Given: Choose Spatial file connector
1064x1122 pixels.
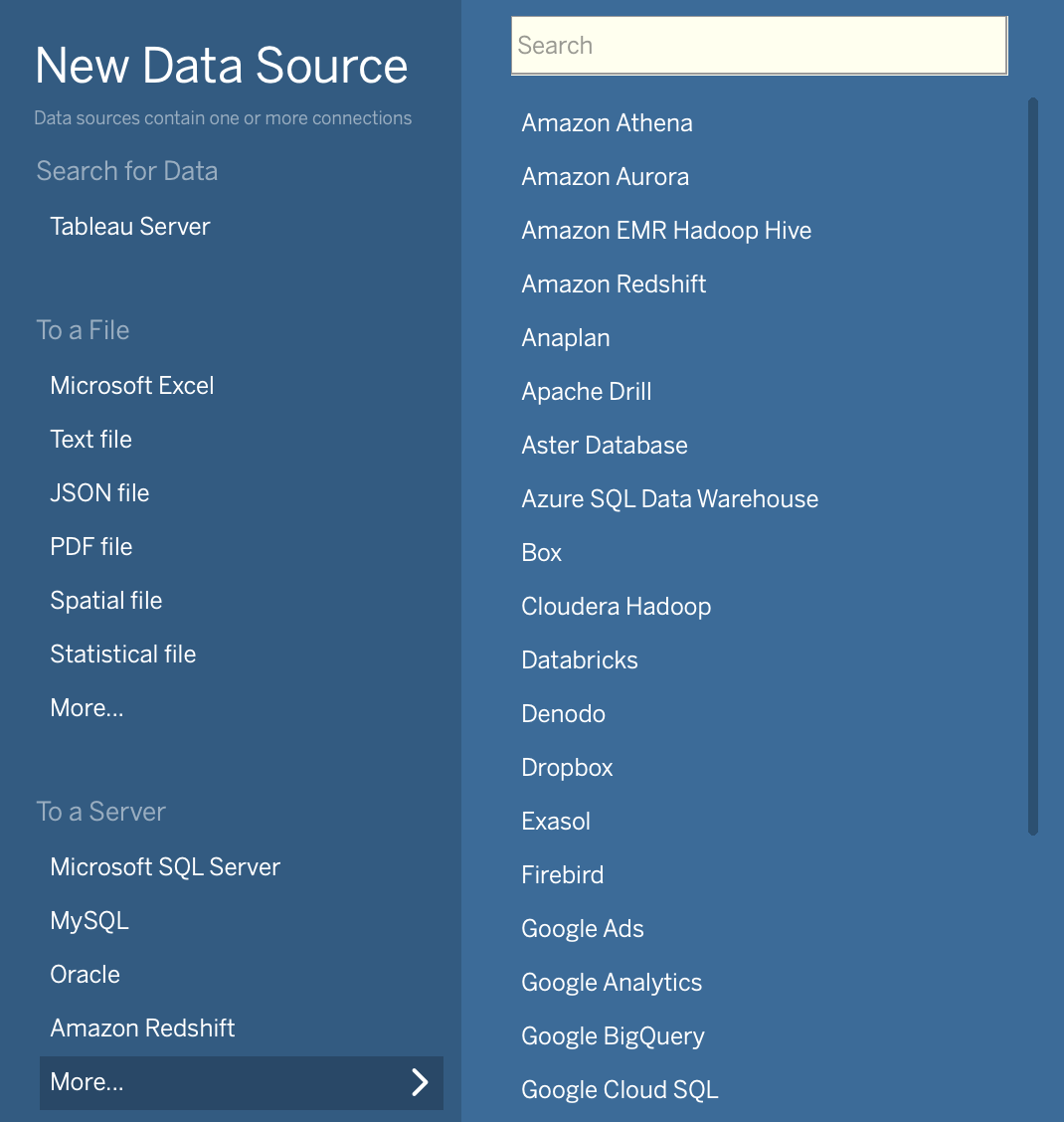Looking at the screenshot, I should click(x=105, y=600).
